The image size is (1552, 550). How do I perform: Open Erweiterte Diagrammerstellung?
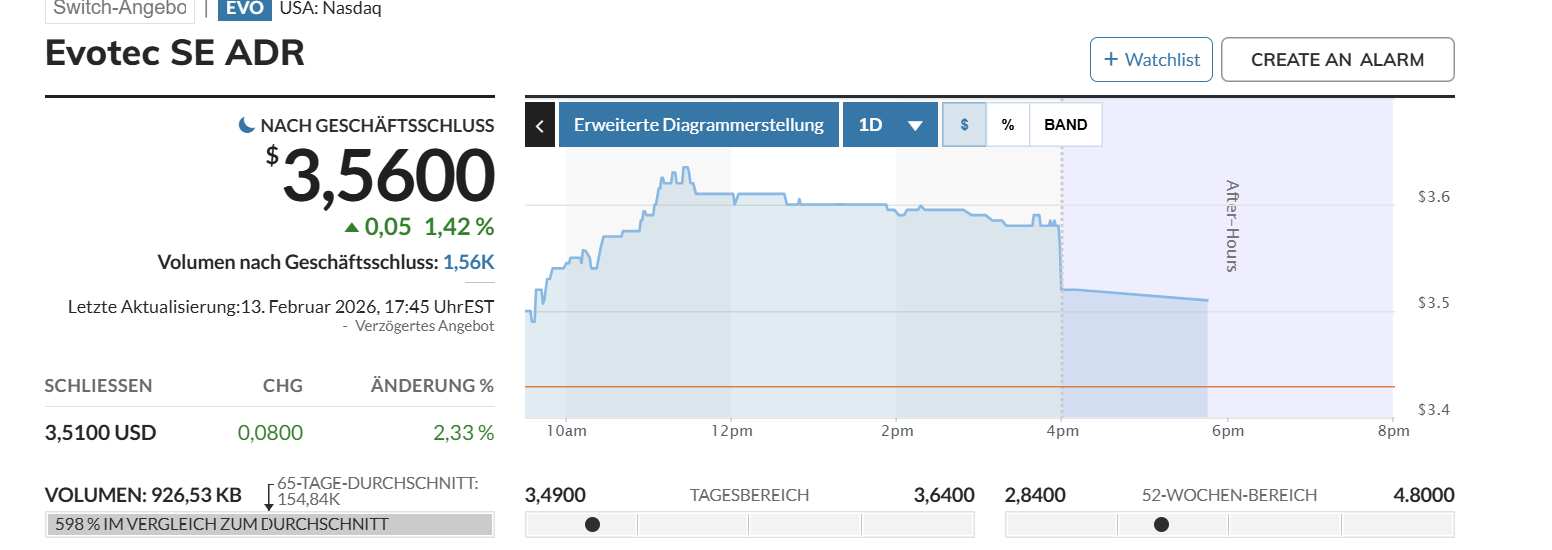tap(698, 125)
